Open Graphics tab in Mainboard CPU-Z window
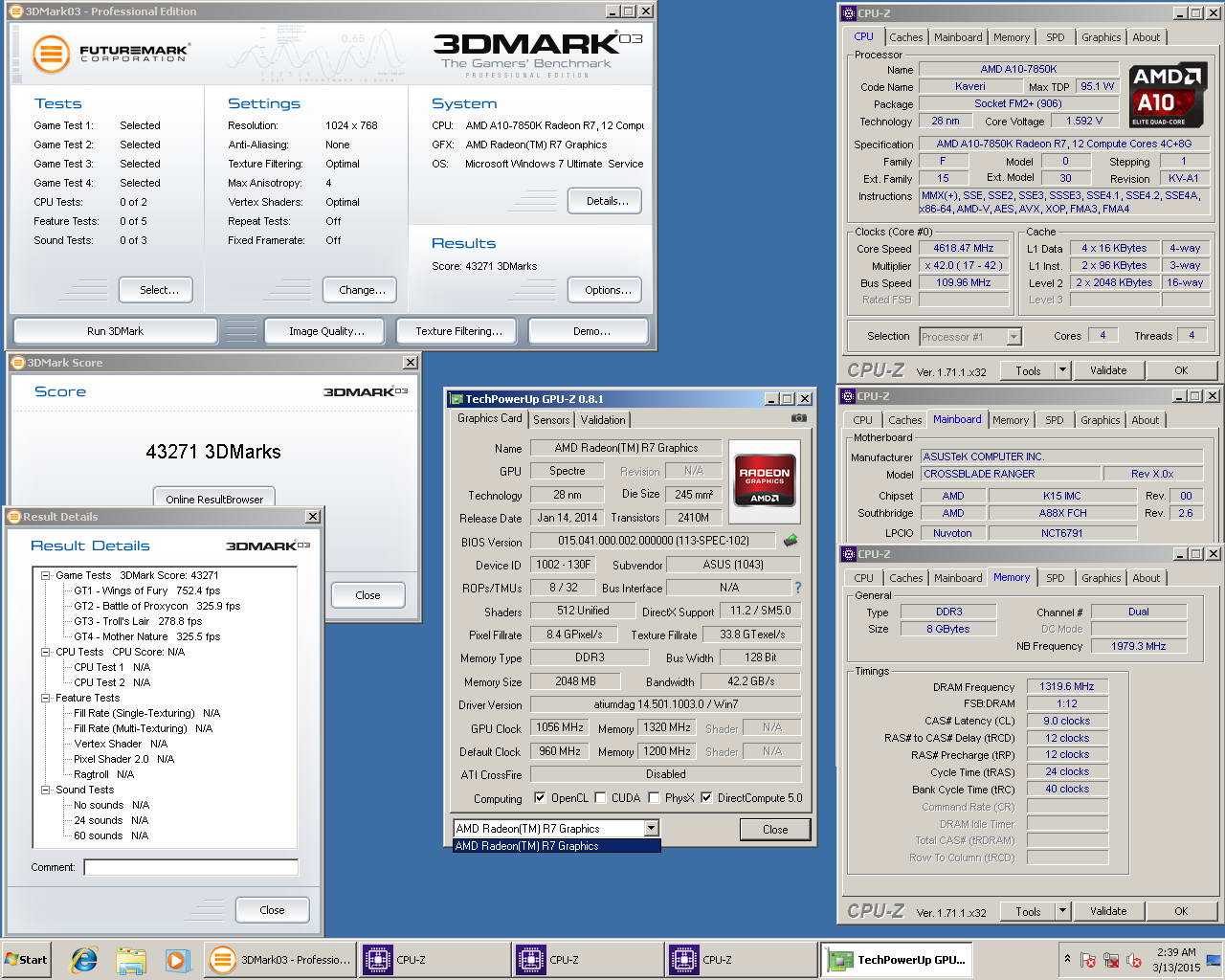The image size is (1225, 980). pyautogui.click(x=1100, y=420)
